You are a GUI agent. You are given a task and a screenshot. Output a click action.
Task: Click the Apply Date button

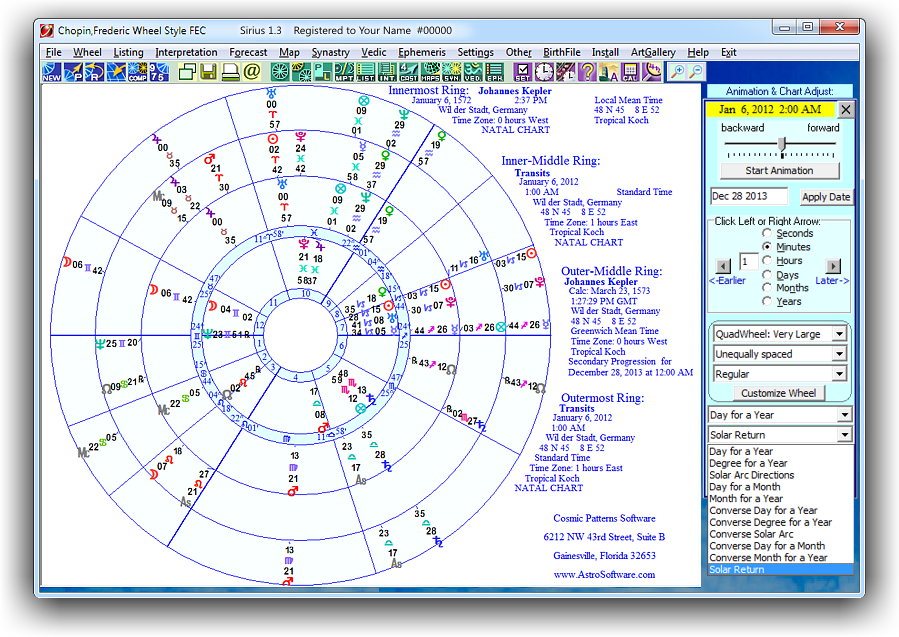point(826,197)
